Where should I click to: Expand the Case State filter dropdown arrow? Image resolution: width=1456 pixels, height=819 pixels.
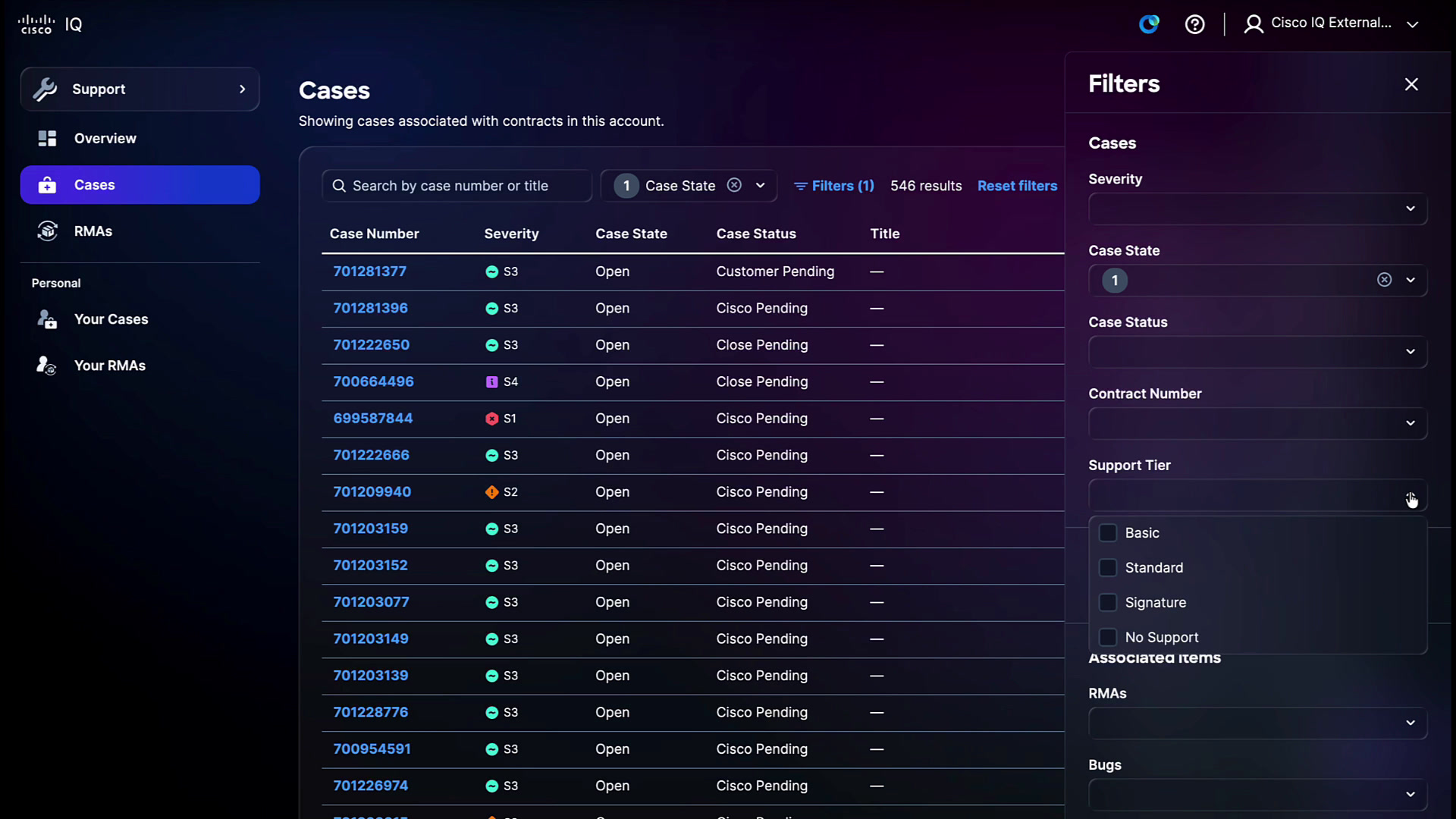1410,280
